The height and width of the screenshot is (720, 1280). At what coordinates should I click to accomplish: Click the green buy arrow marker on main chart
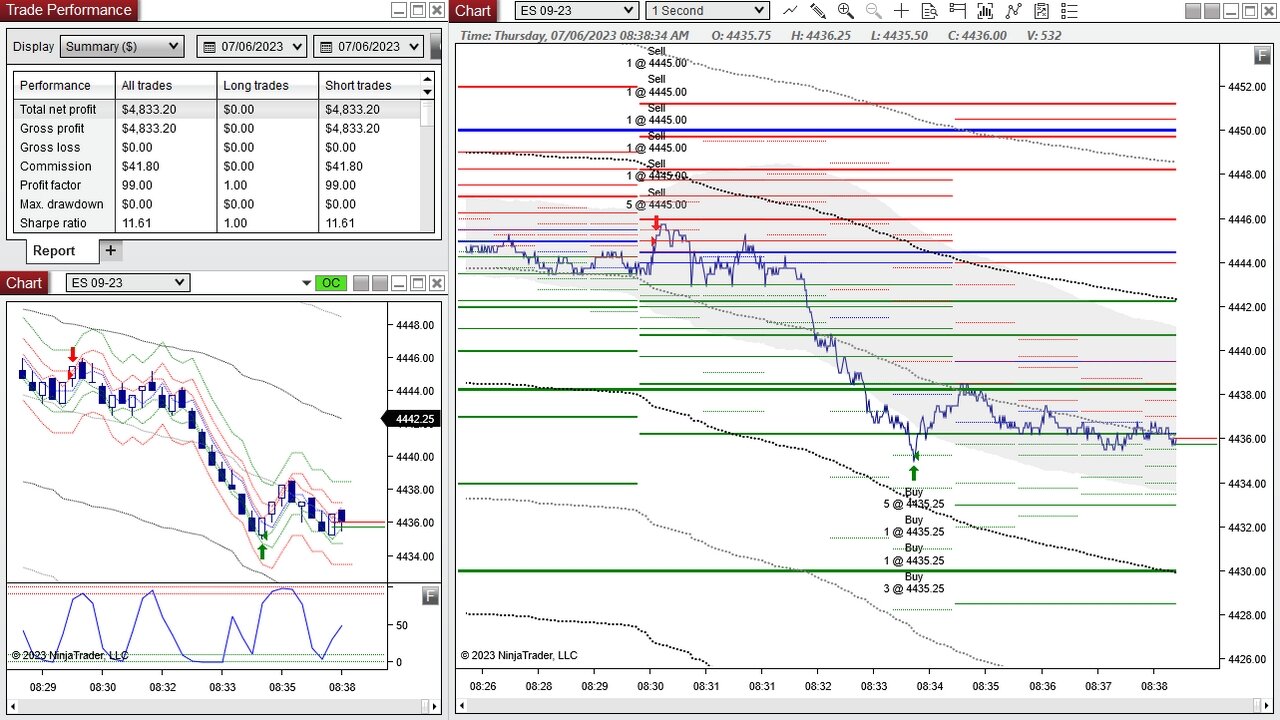913,473
